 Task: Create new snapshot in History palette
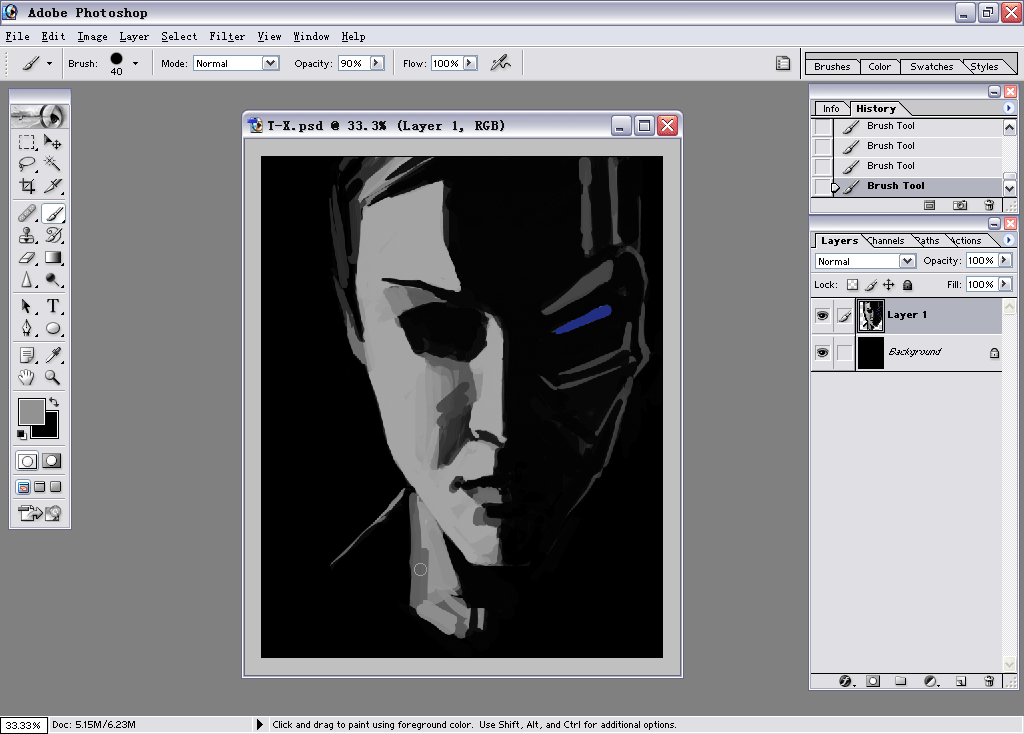pos(959,205)
